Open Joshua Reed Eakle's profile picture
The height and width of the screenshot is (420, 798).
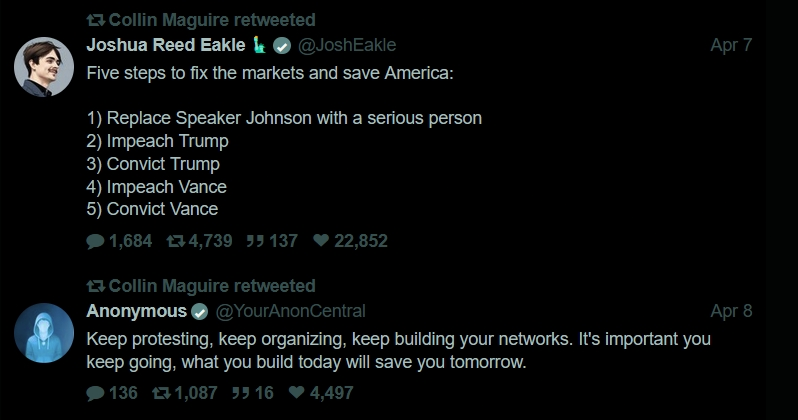pyautogui.click(x=41, y=68)
